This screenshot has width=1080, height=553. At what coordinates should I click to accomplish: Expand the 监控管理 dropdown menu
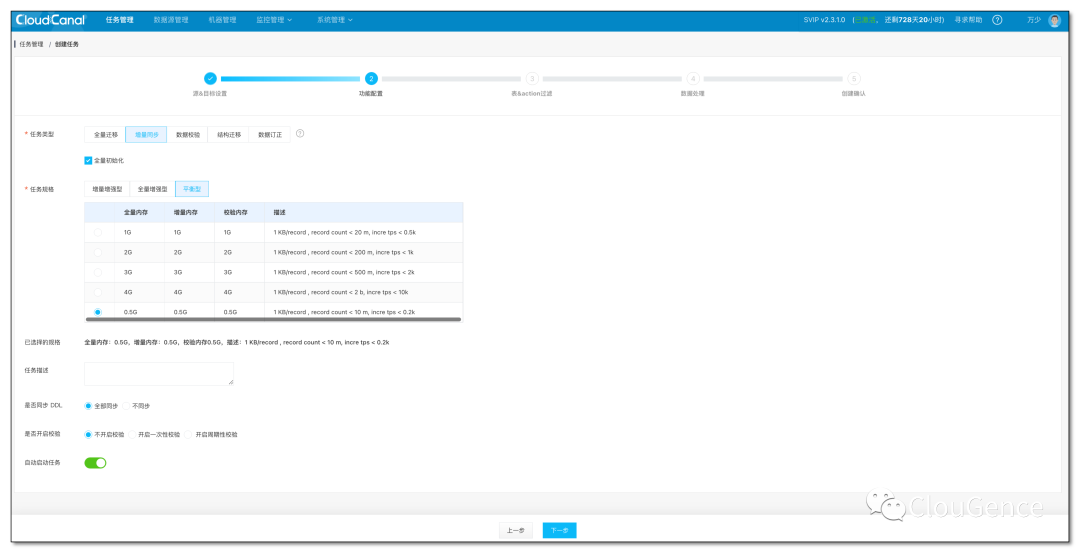pos(274,20)
